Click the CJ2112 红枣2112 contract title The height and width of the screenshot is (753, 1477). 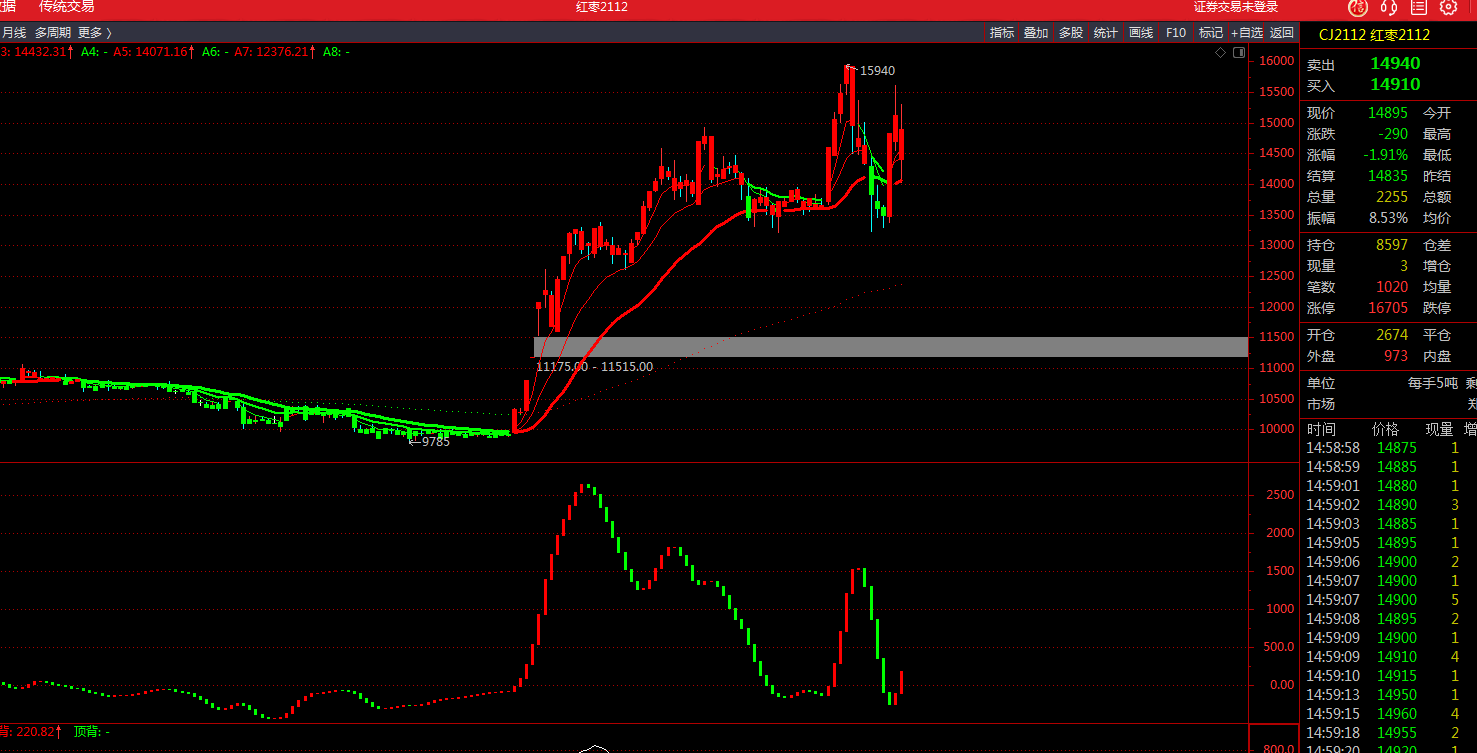click(x=1374, y=35)
